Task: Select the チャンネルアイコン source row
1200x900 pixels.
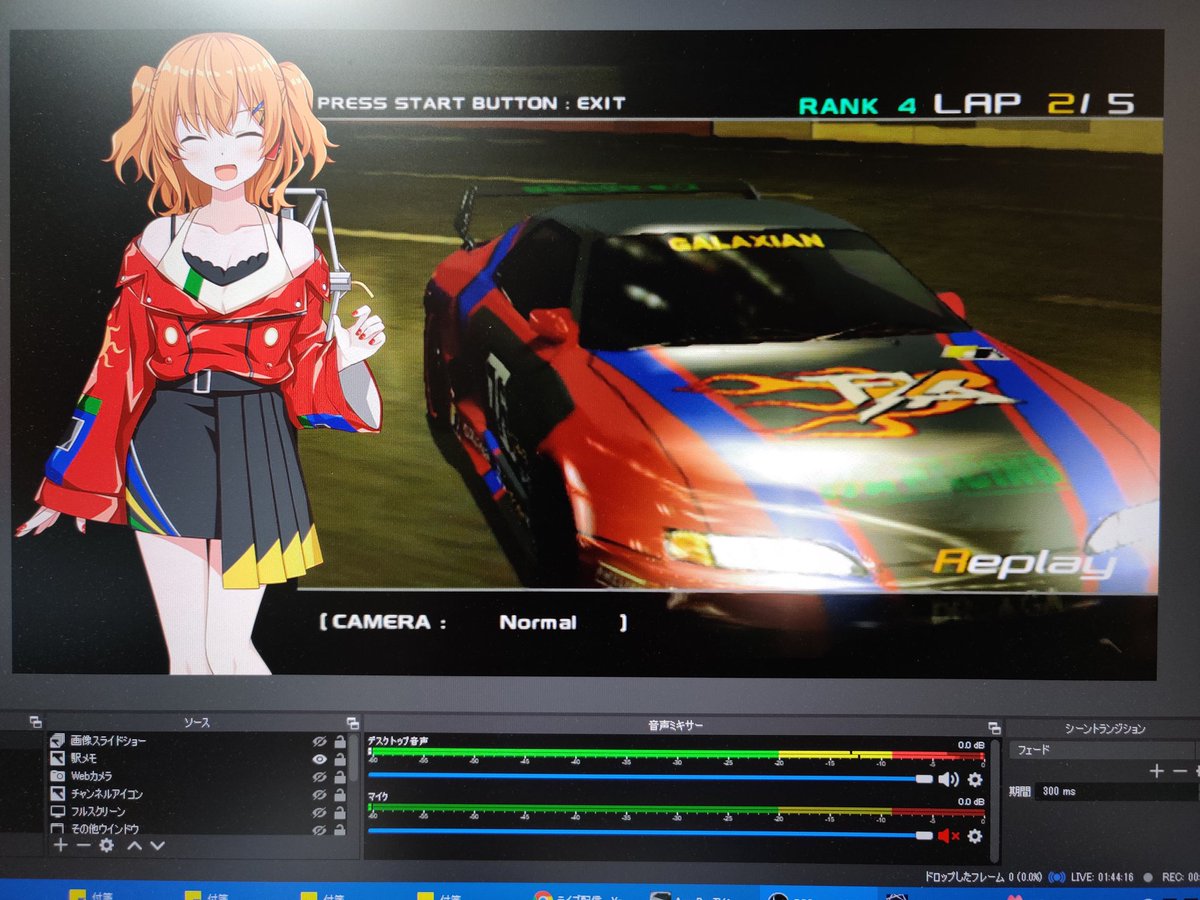Action: pyautogui.click(x=198, y=794)
